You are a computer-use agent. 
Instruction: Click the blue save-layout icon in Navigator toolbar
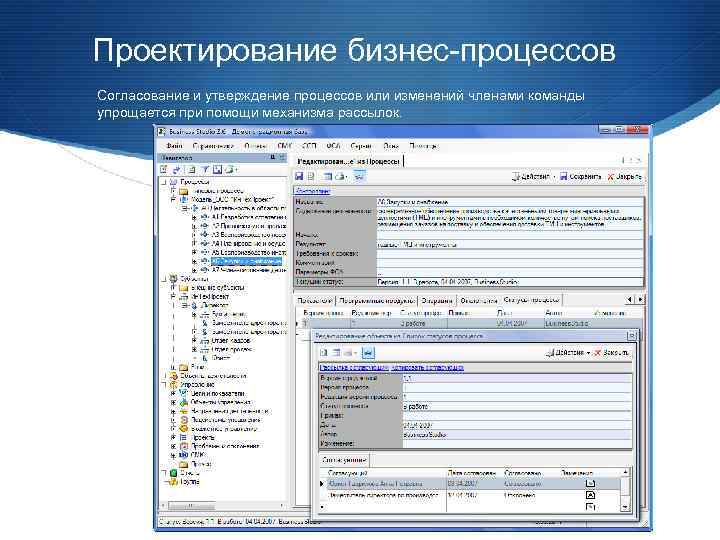coord(217,170)
